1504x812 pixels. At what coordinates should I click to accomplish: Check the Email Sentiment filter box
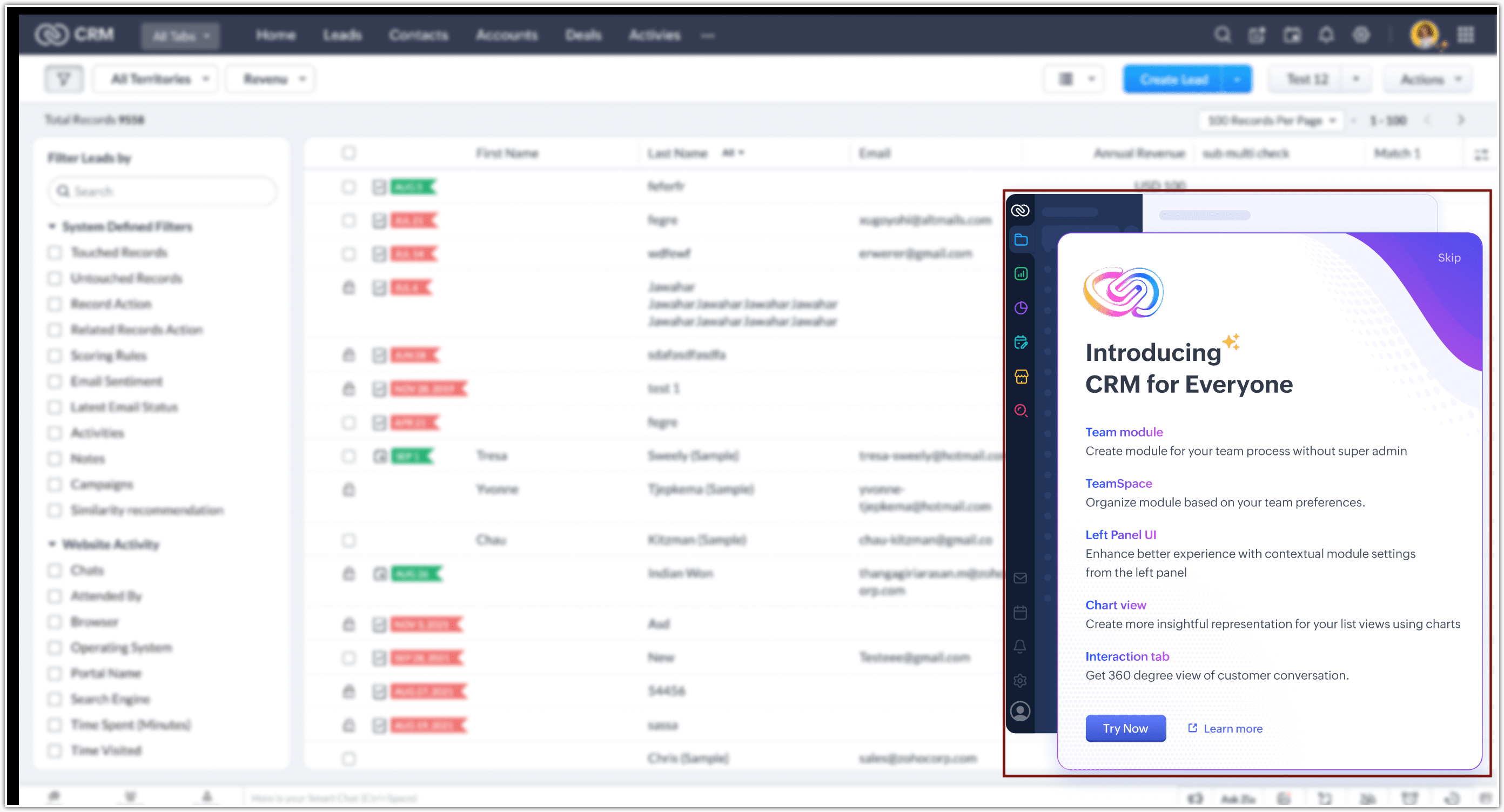(55, 382)
